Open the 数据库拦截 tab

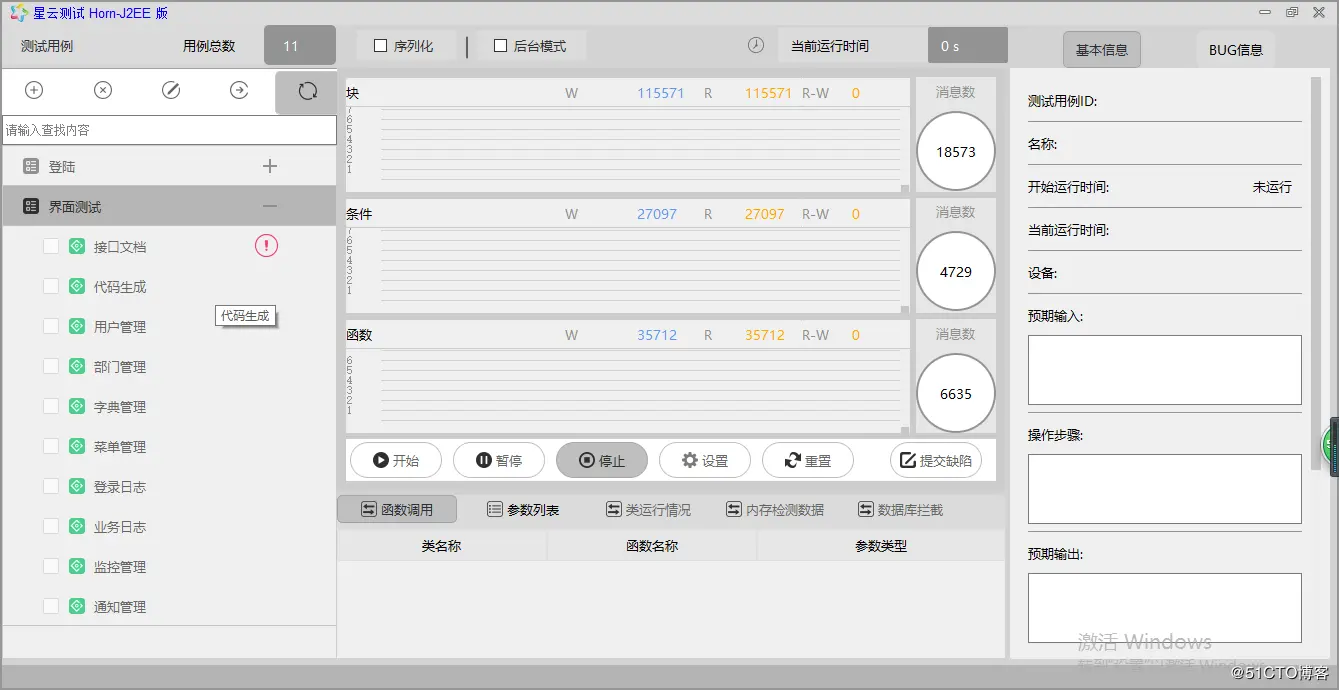(900, 509)
